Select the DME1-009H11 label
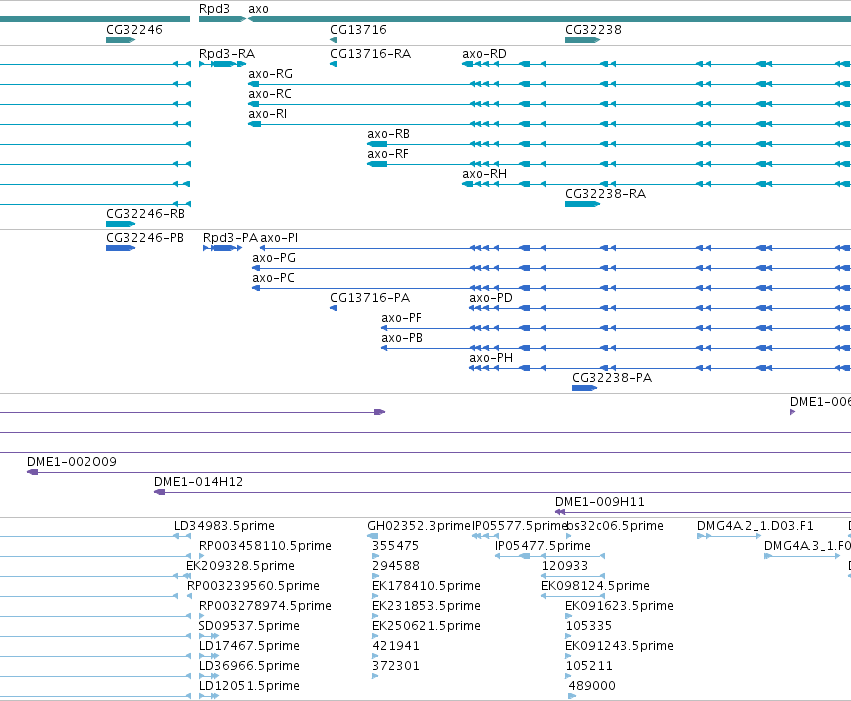Screen dimensions: 851x701 point(599,502)
